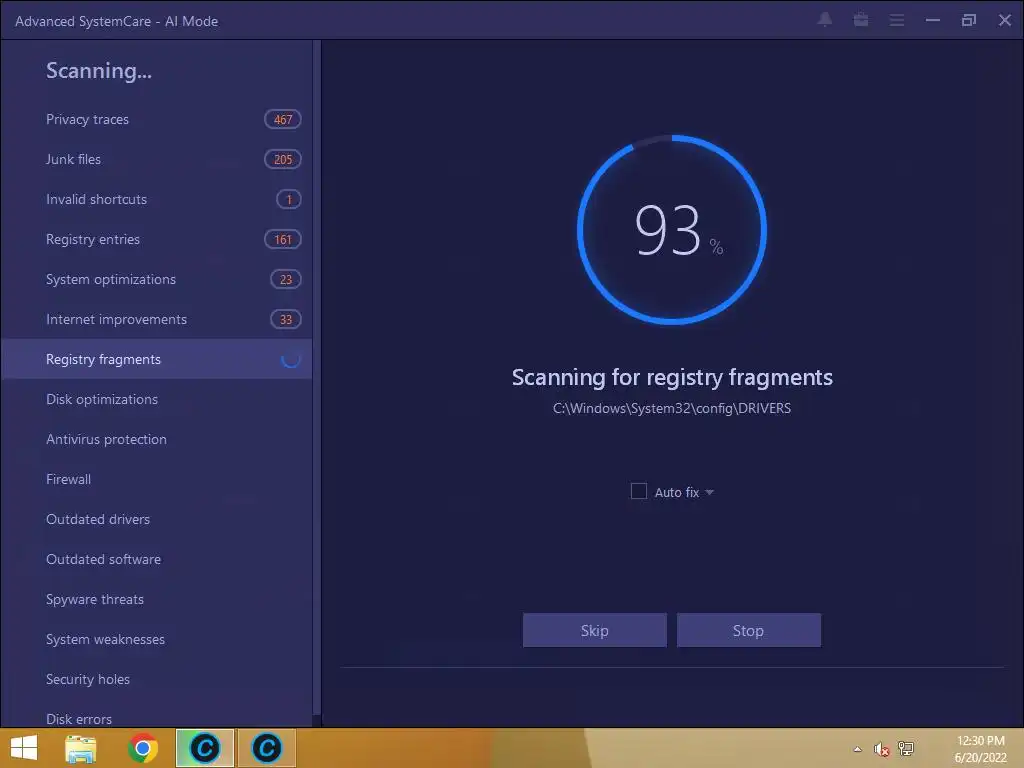Click the 161 Registry entries count badge
Viewport: 1024px width, 768px height.
283,239
